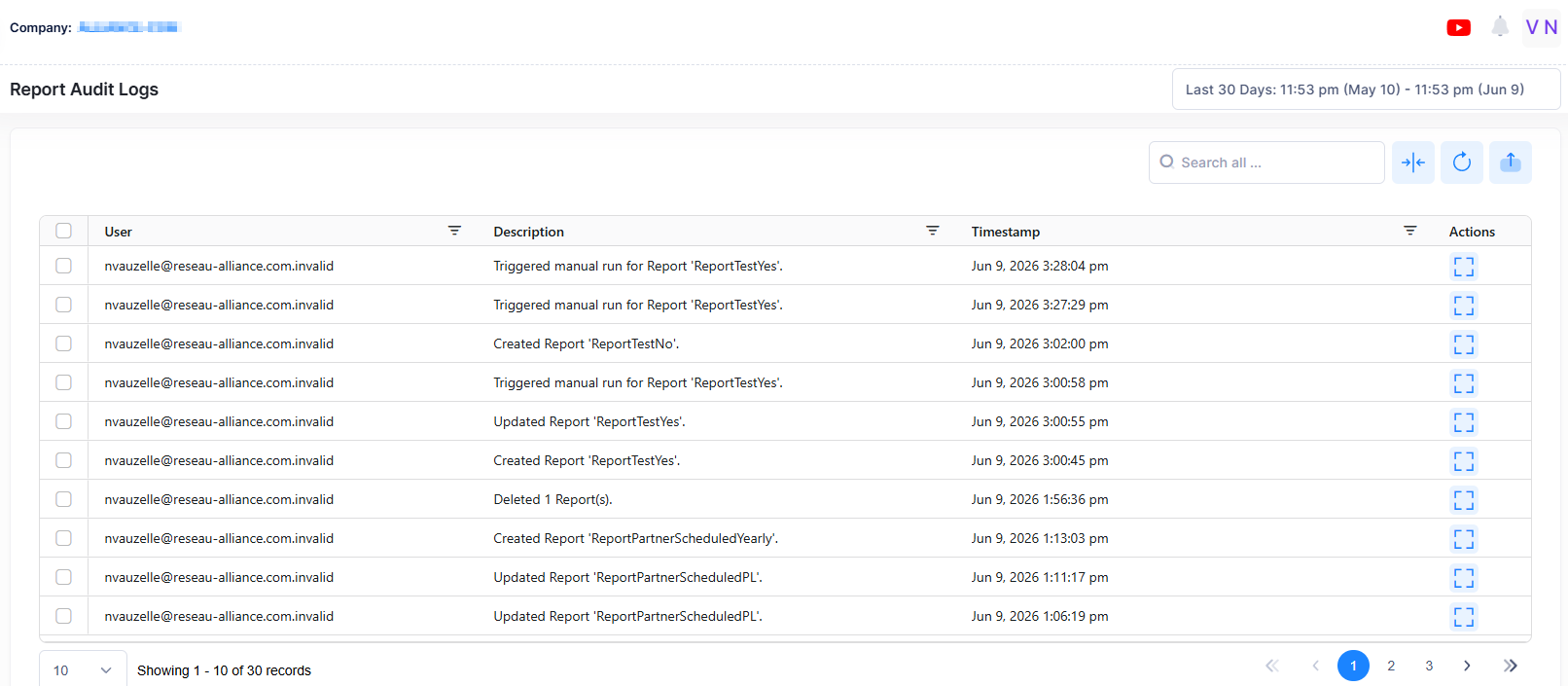Screen dimensions: 1568x686
Task: Go to page 2
Action: click(1391, 666)
